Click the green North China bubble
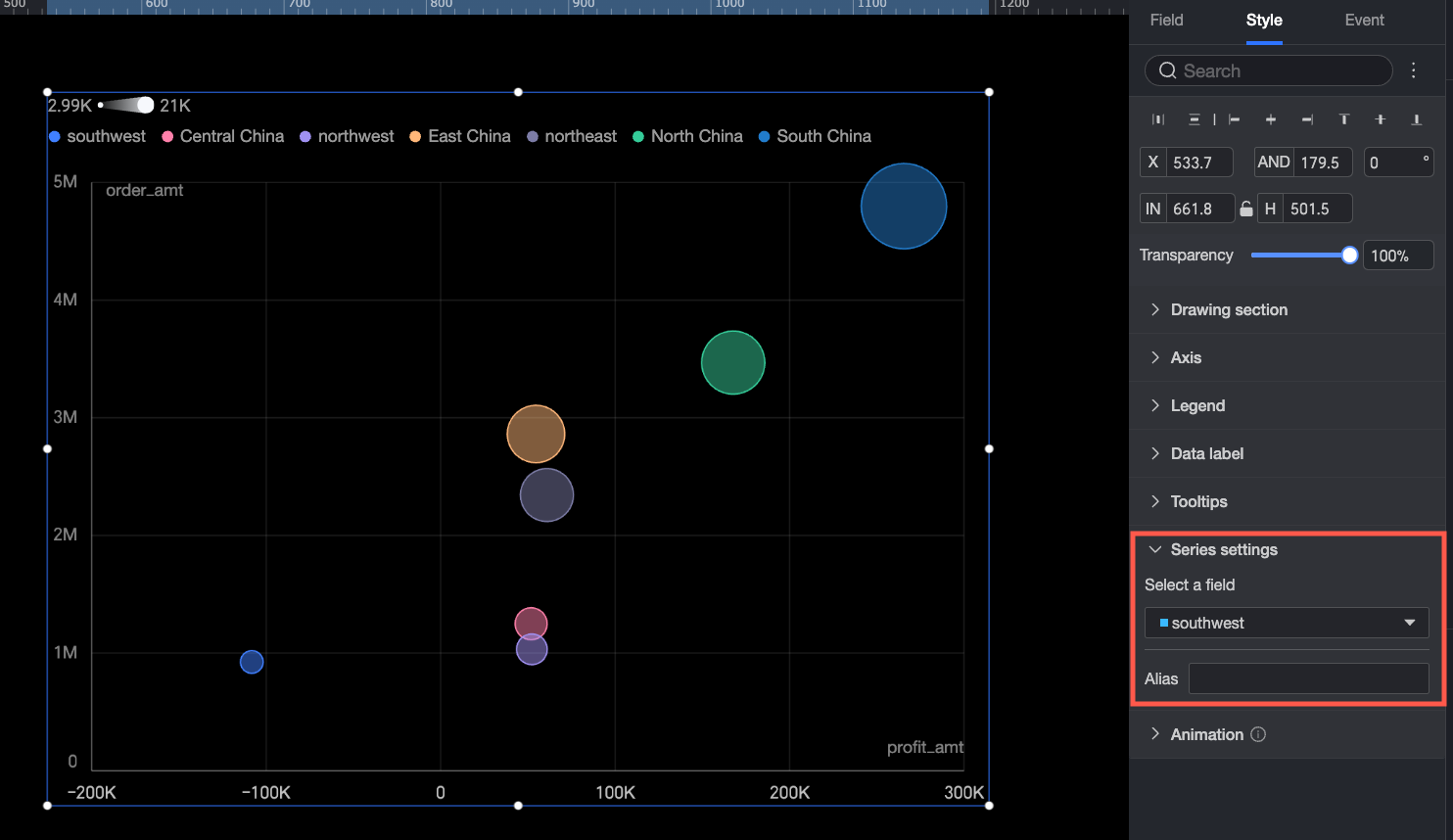 coord(732,362)
